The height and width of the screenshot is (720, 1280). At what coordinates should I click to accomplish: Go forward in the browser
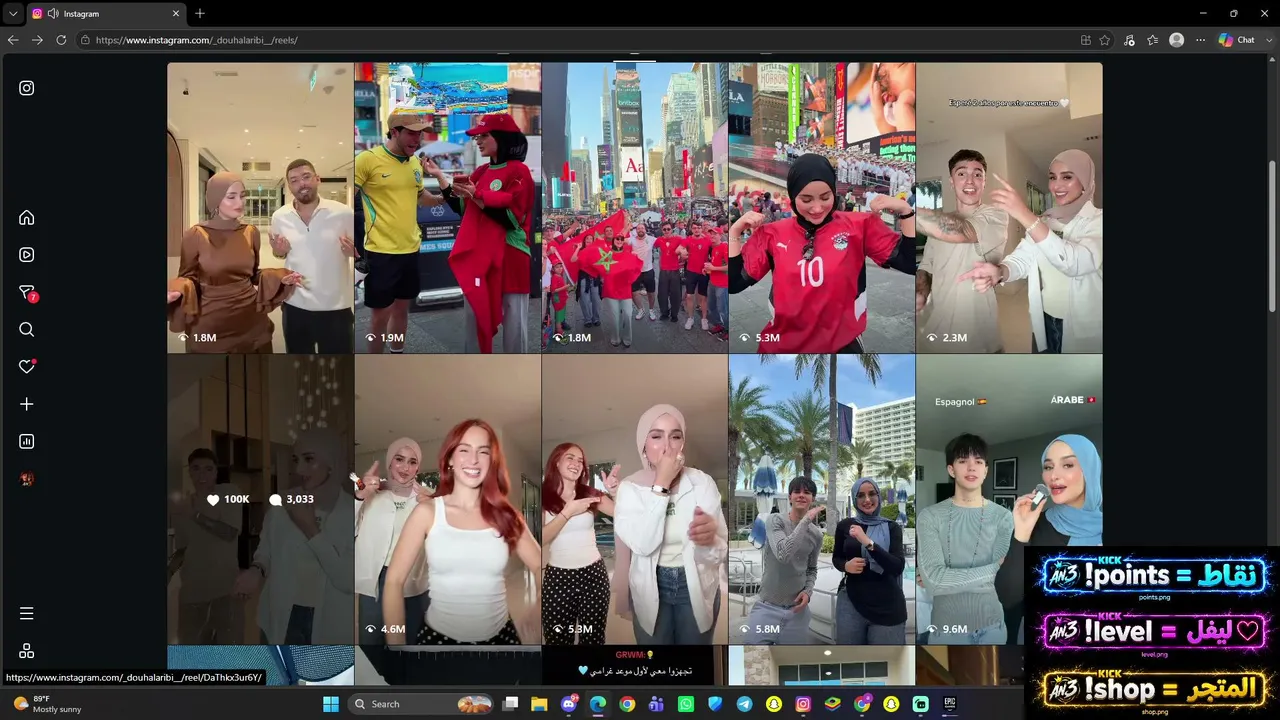tap(37, 40)
